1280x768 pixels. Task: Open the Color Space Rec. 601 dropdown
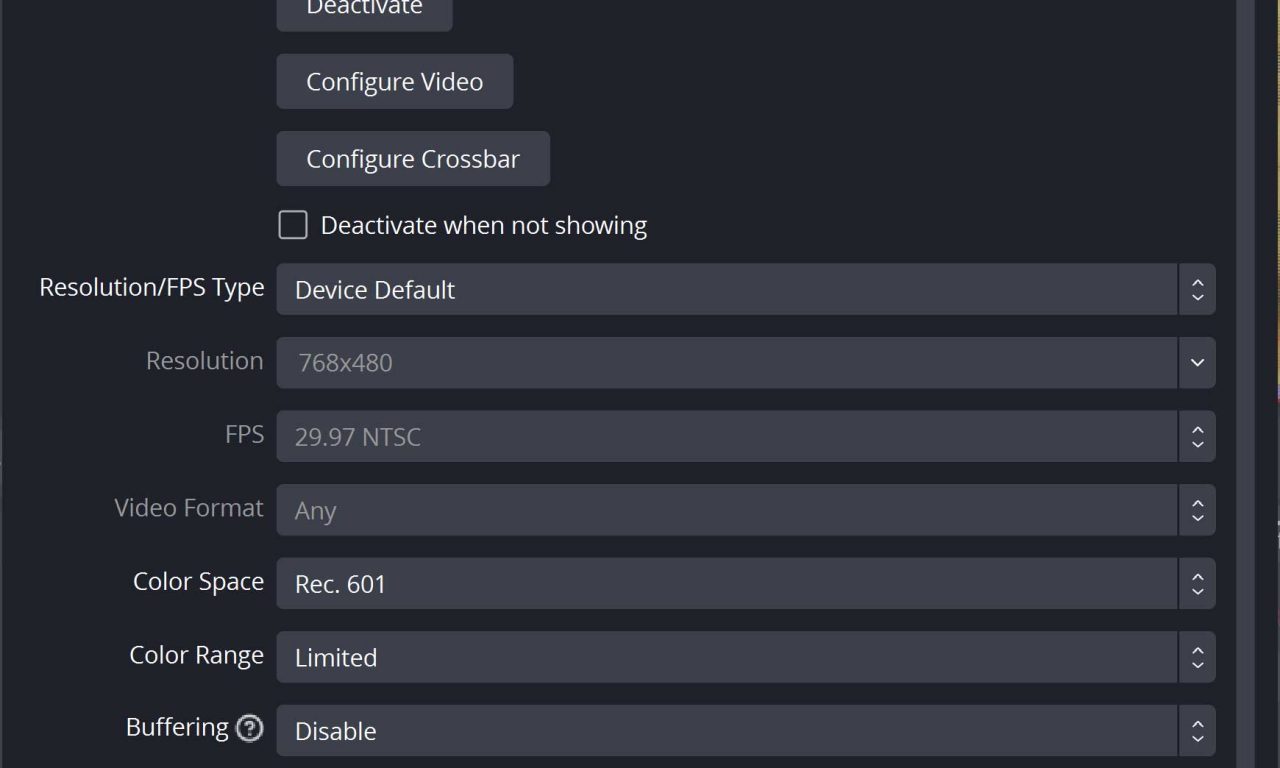726,584
